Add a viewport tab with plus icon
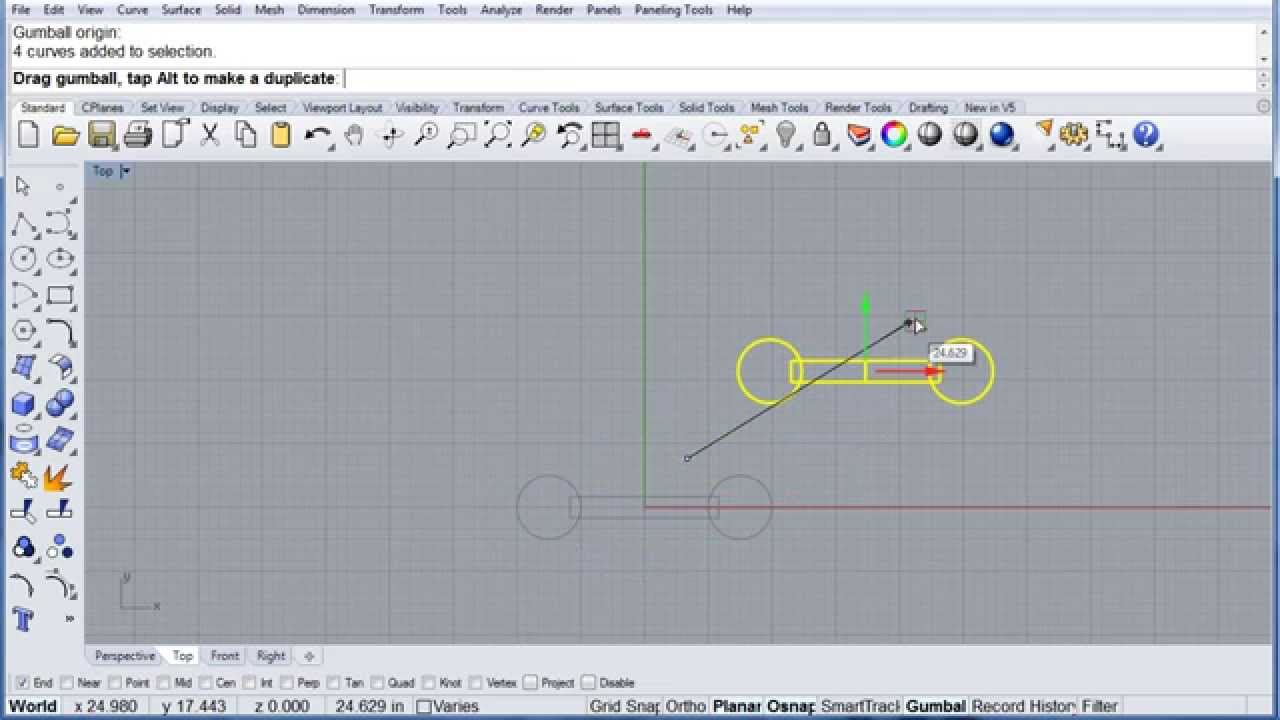Viewport: 1280px width, 720px height. click(x=309, y=656)
